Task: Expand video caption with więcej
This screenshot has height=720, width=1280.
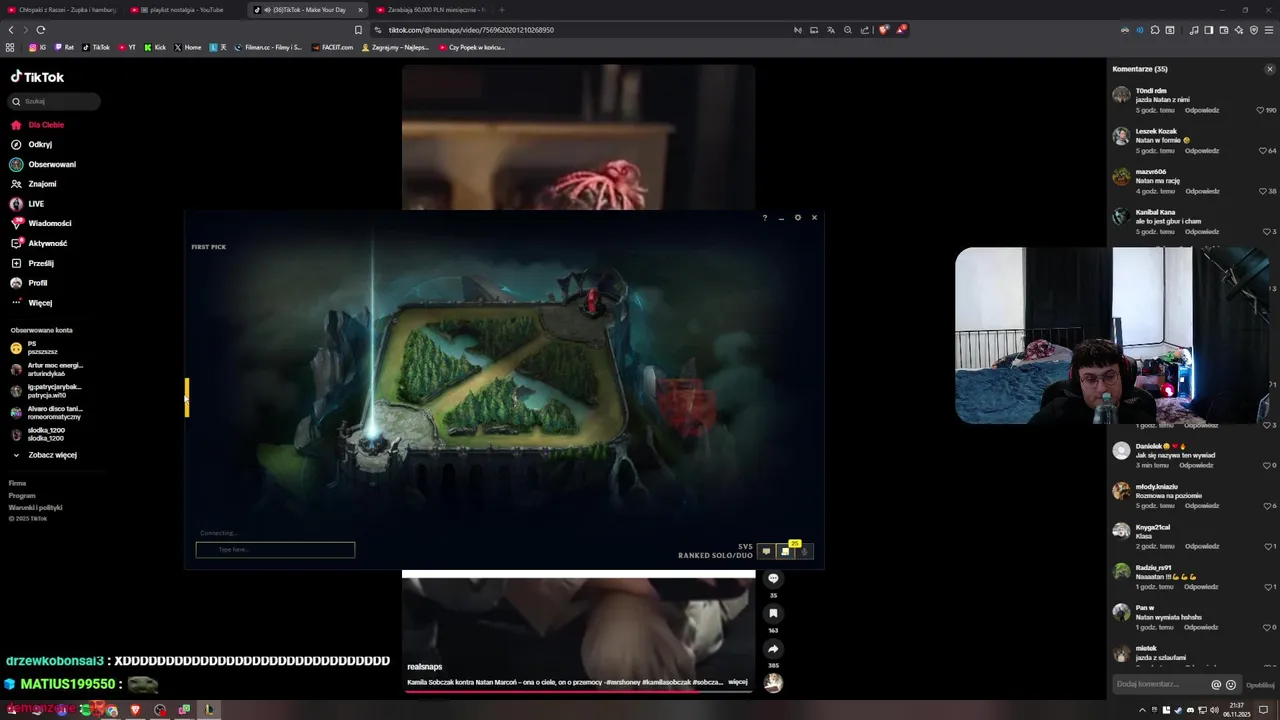Action: point(738,682)
